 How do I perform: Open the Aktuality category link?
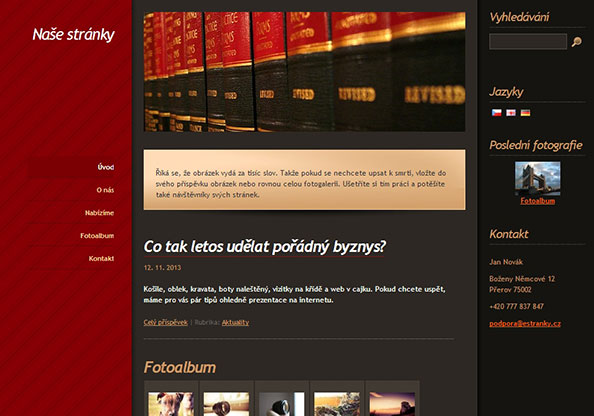coord(235,322)
